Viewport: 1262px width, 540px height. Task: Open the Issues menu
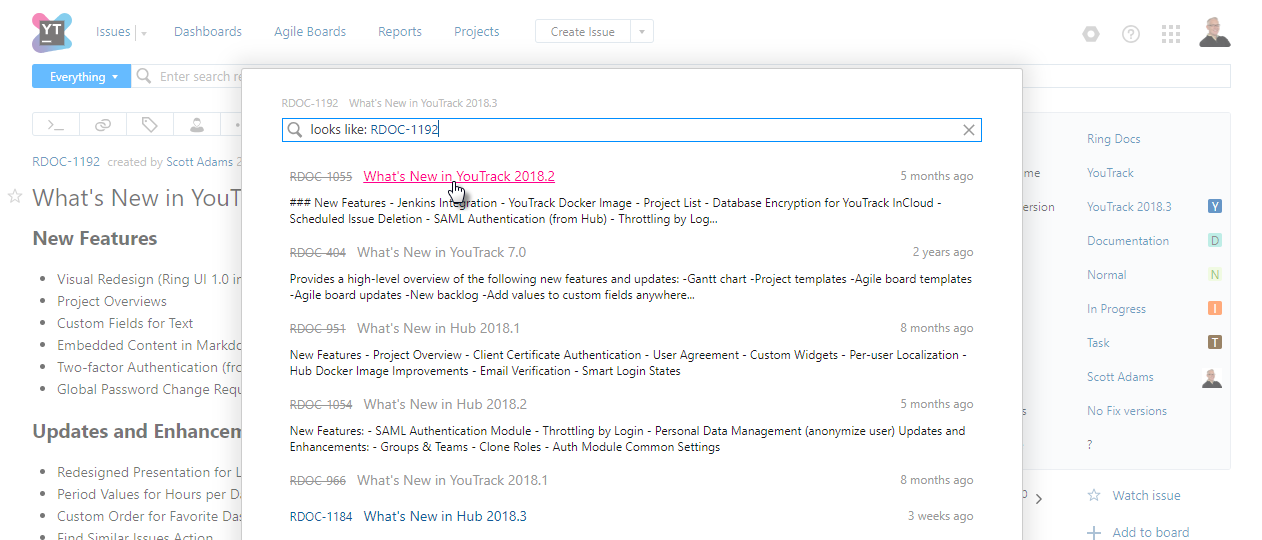(113, 32)
